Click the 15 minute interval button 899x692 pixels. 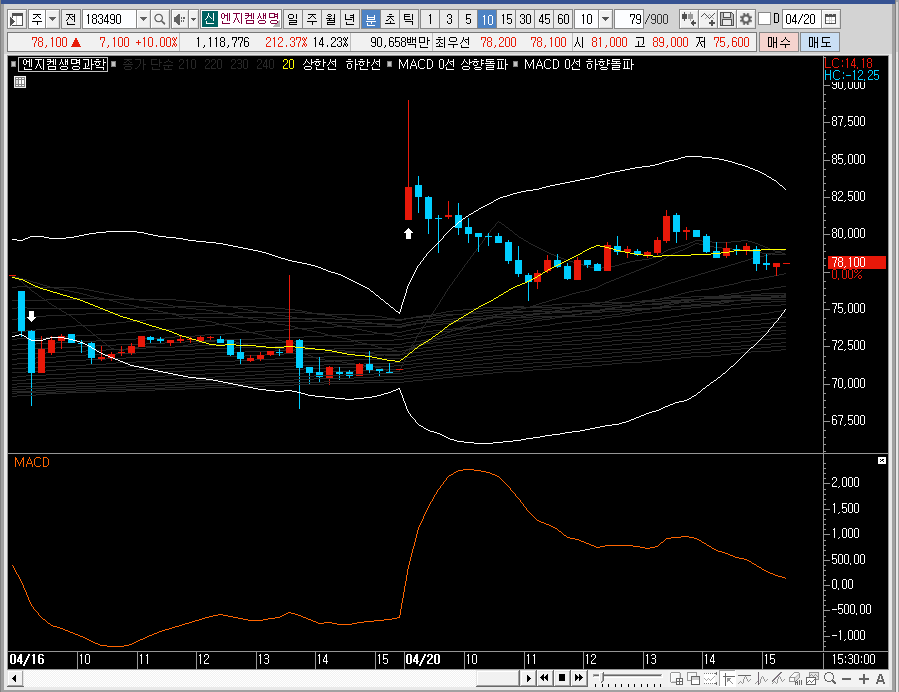(x=506, y=19)
